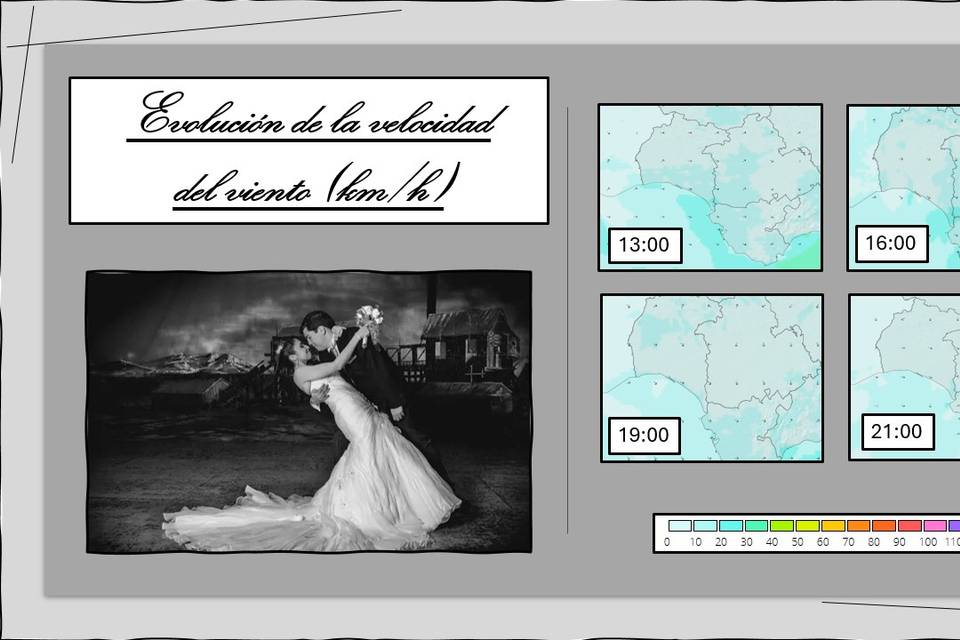The image size is (960, 640).
Task: Click the legend value "70"
Action: coord(849,542)
